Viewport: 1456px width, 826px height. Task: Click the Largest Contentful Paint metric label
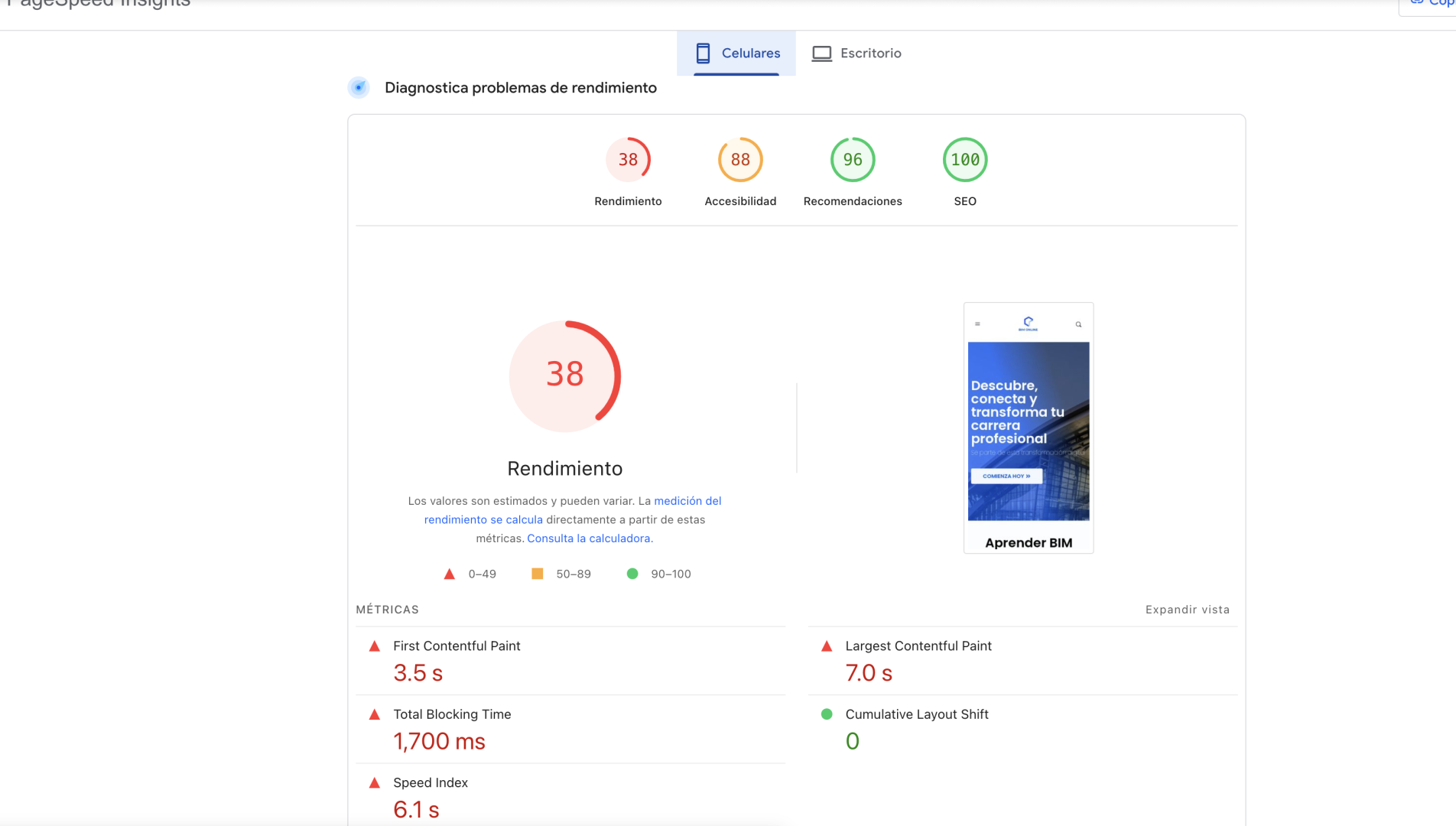[x=918, y=646]
